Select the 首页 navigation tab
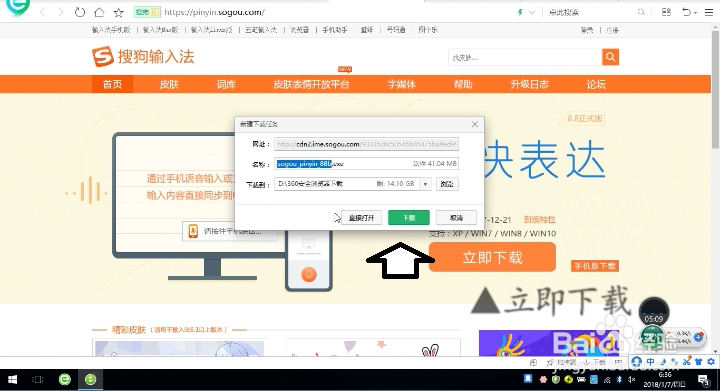This screenshot has height=391, width=720. pos(112,84)
